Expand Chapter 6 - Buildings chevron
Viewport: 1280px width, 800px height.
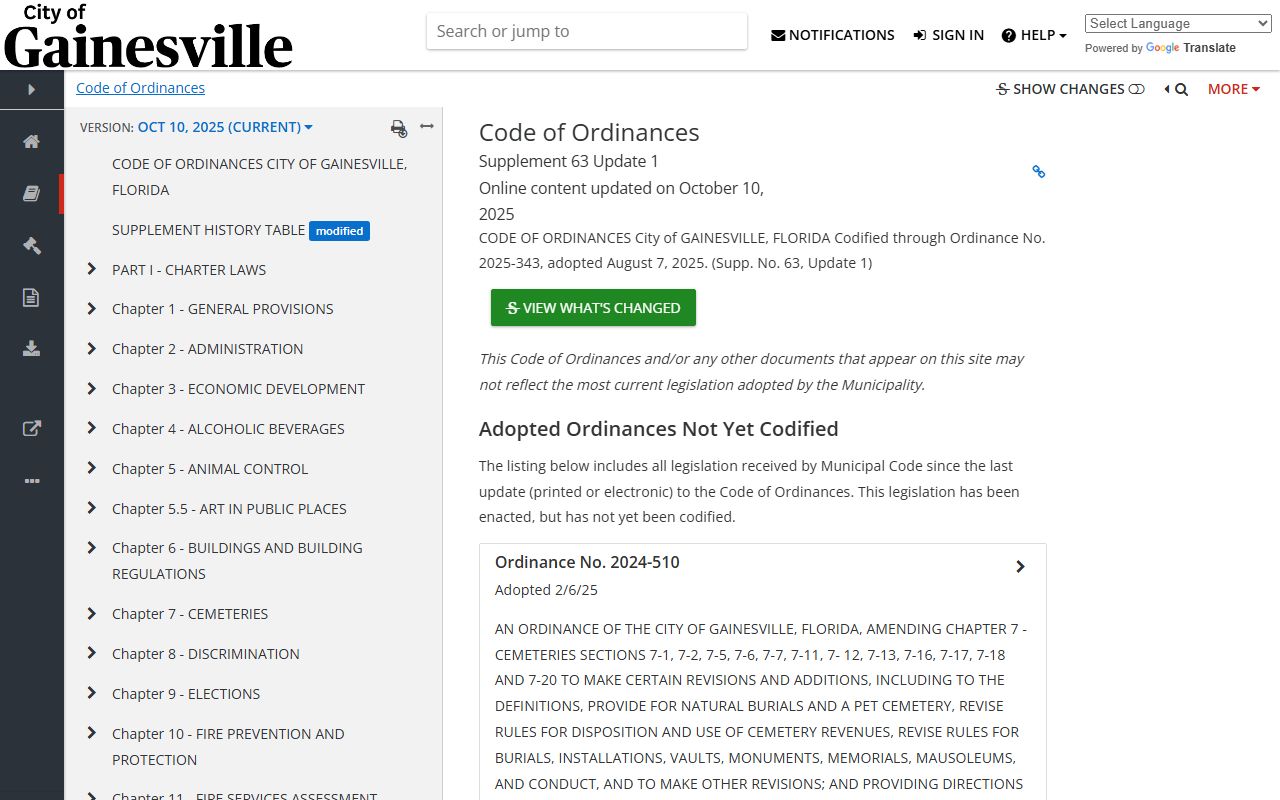(91, 548)
